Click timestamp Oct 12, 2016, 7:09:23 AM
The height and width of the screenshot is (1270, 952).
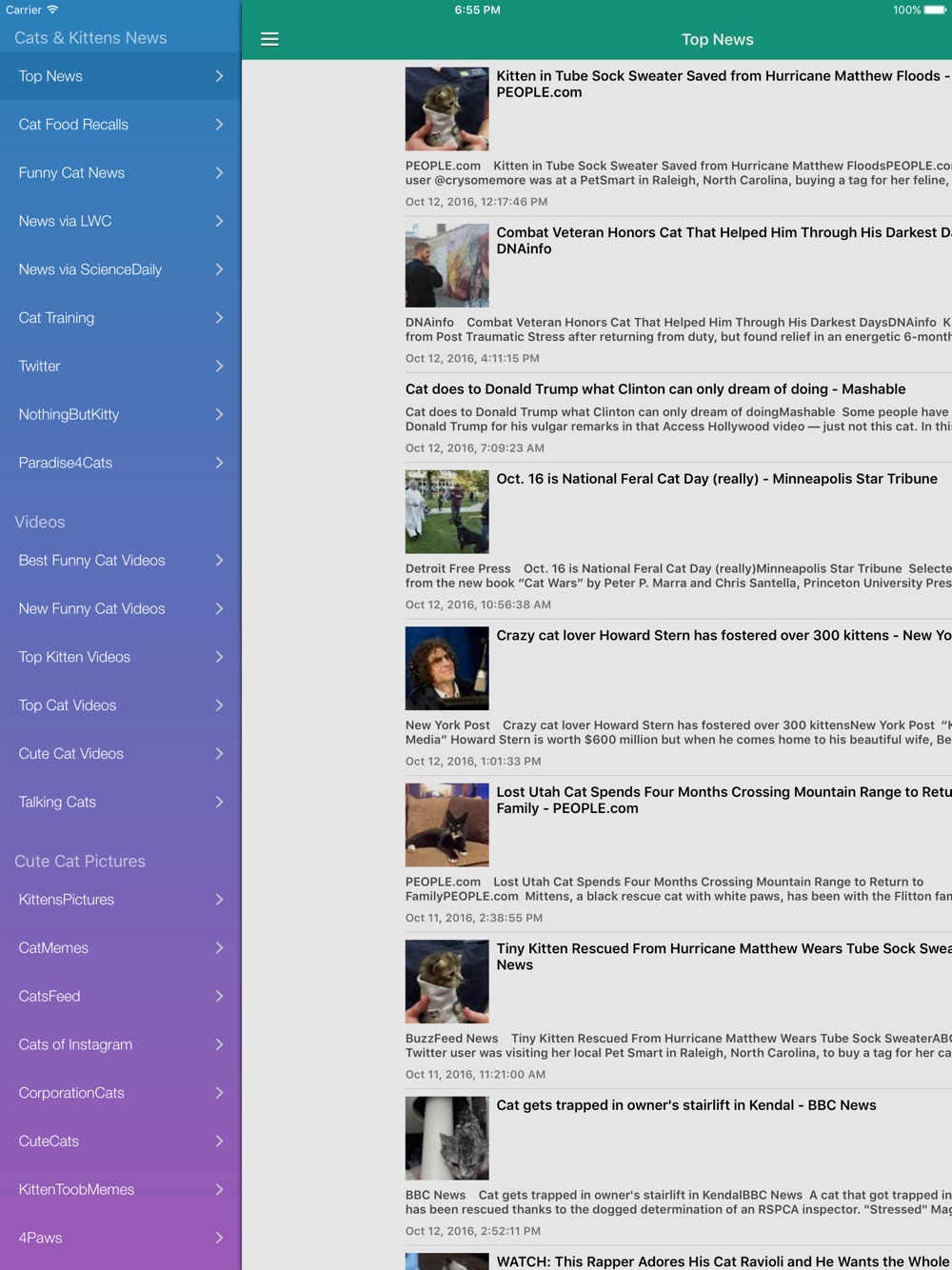[475, 448]
